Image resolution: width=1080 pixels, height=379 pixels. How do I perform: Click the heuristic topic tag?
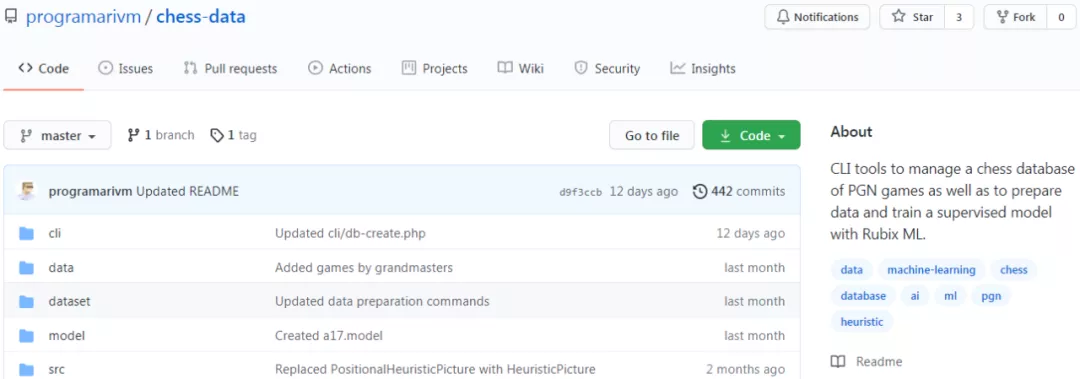pos(862,321)
